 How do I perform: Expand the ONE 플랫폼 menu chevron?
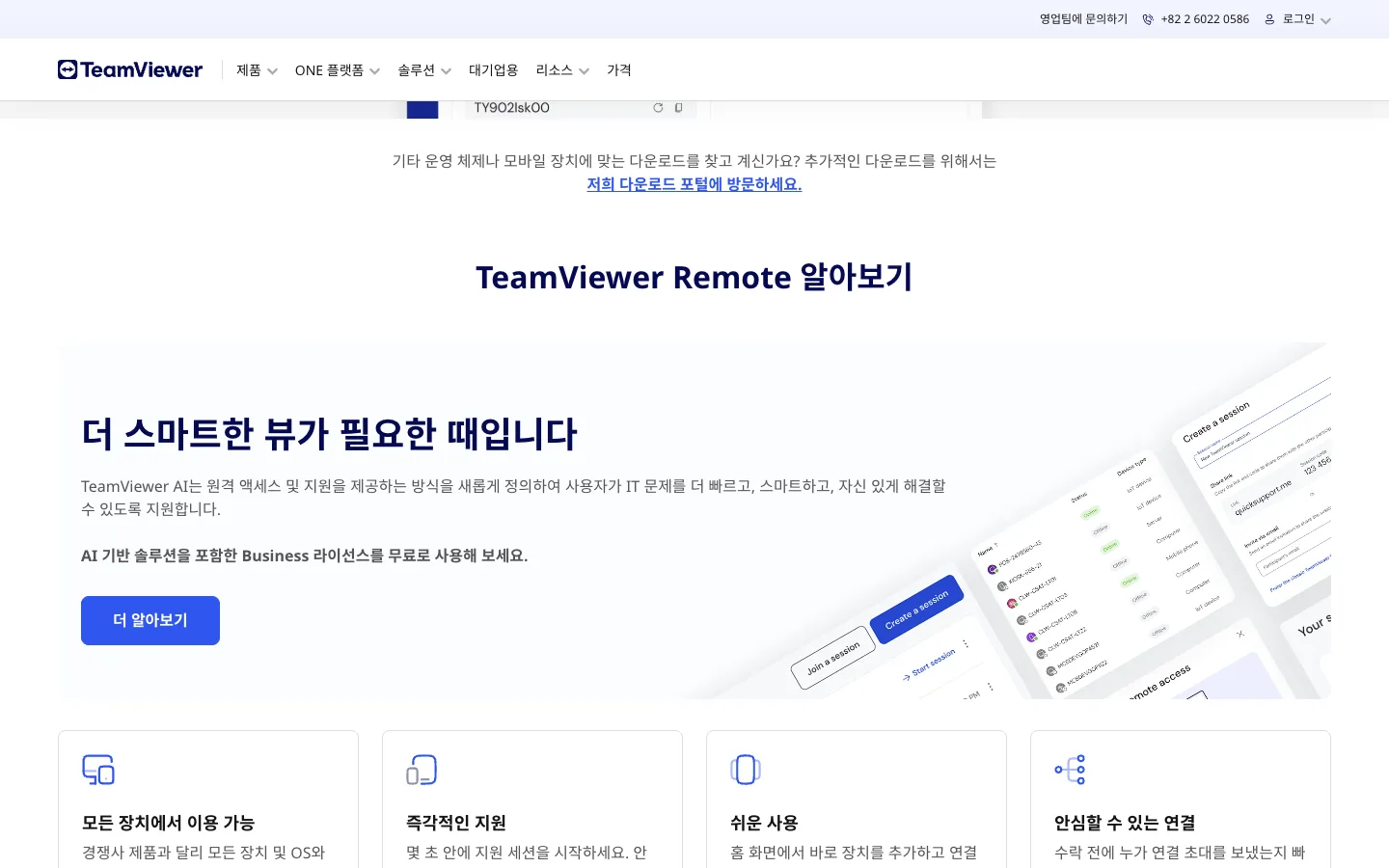(x=374, y=71)
